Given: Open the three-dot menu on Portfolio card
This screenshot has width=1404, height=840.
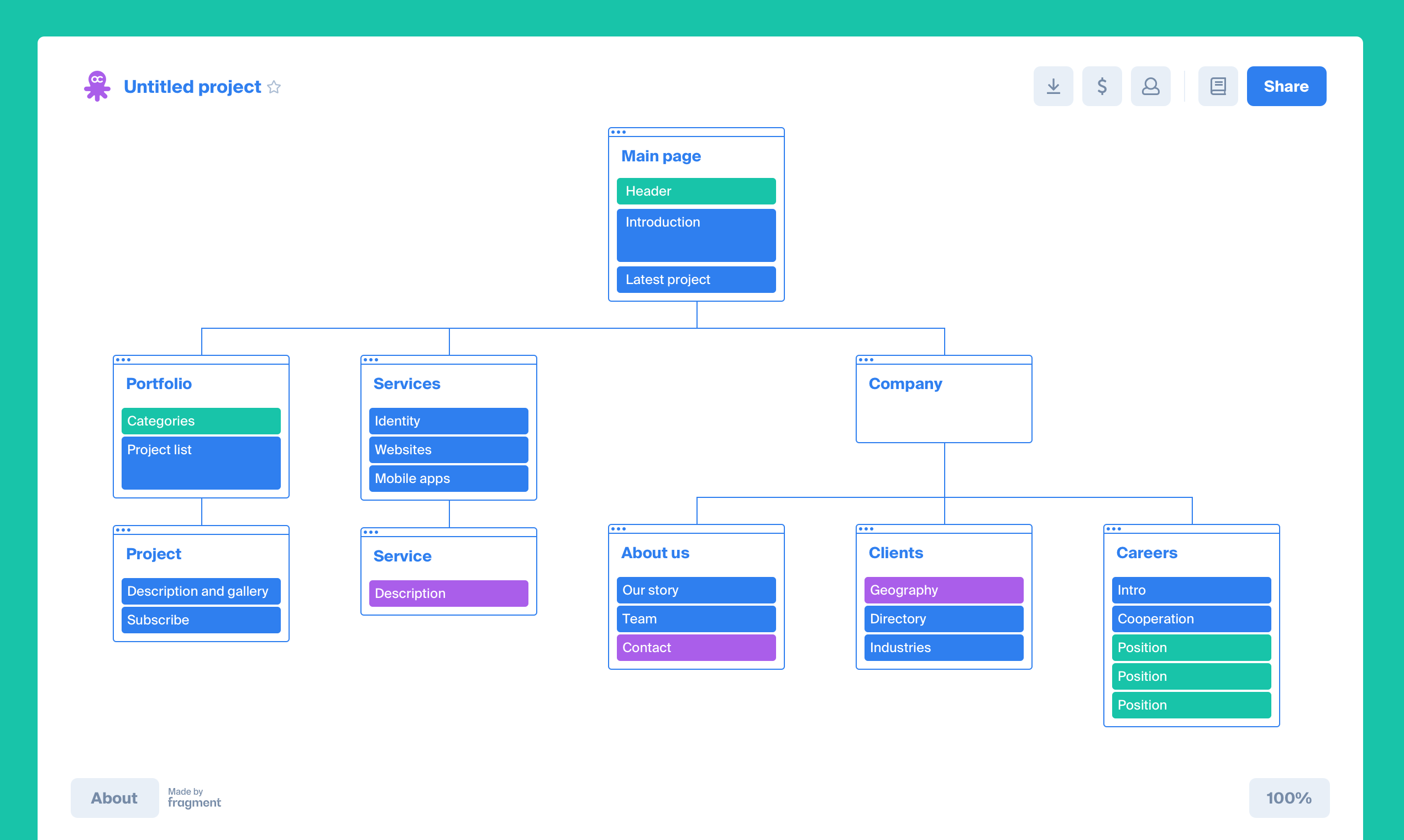Looking at the screenshot, I should [123, 360].
